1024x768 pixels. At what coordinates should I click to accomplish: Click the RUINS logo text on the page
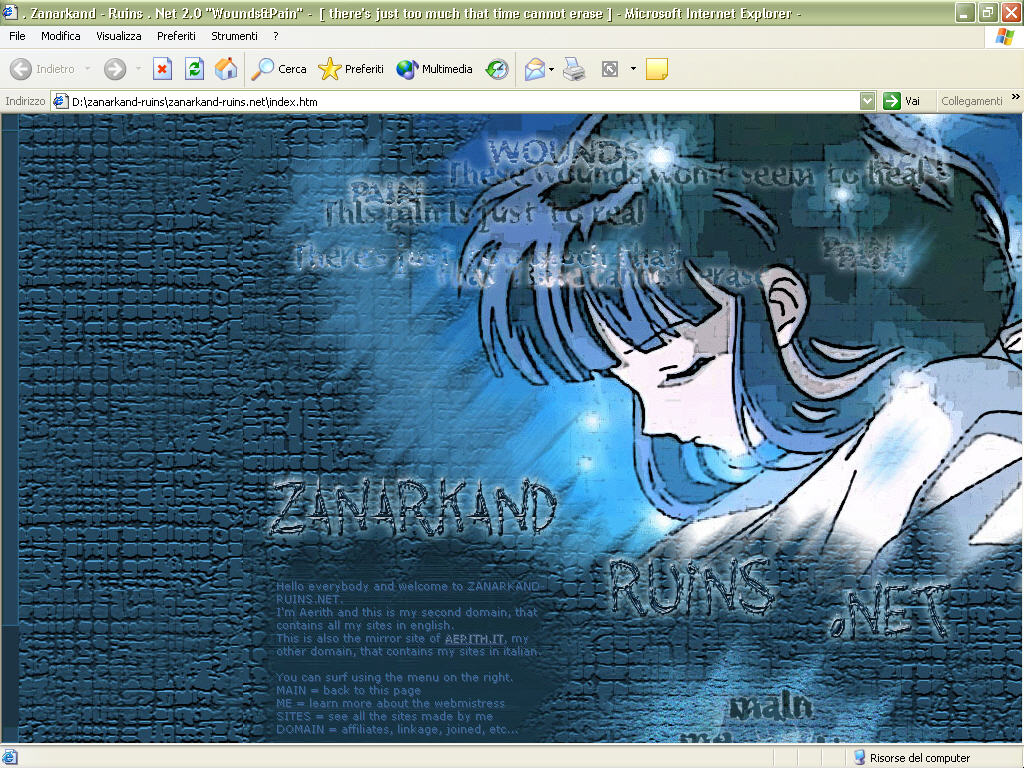click(x=692, y=588)
